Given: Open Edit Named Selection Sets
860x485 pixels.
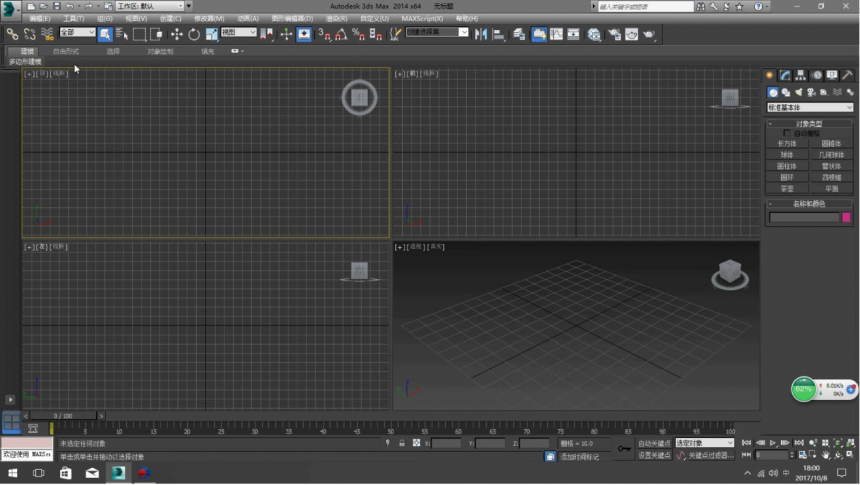Looking at the screenshot, I should [x=395, y=34].
